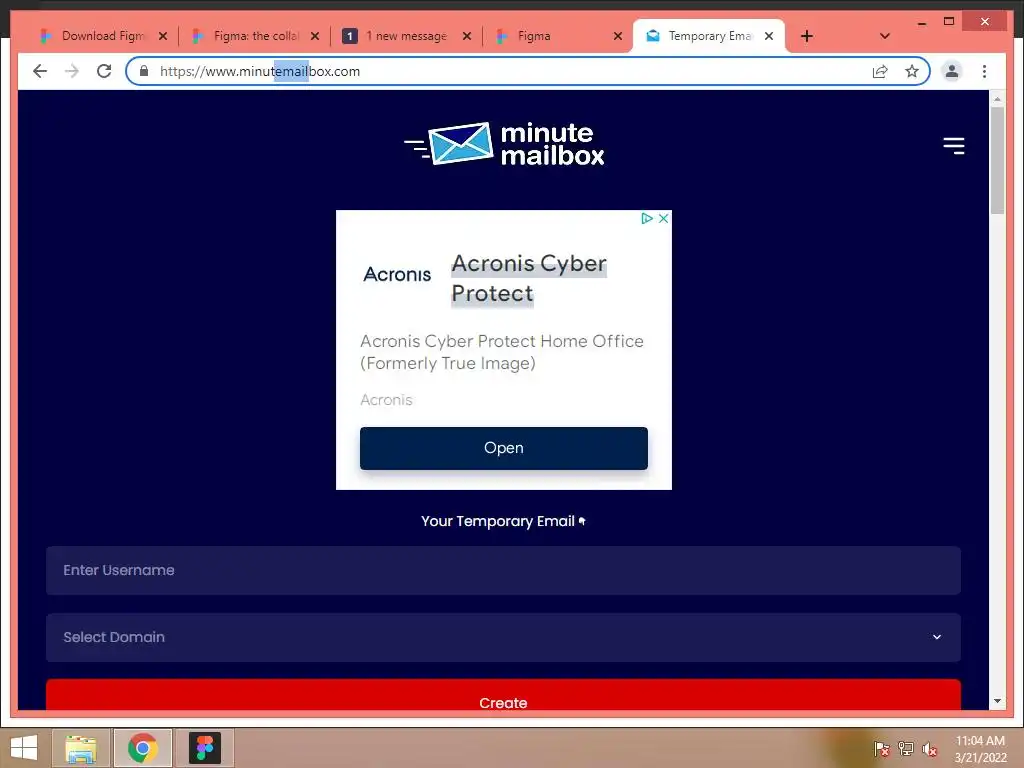Viewport: 1024px width, 768px height.
Task: Click the scrollbar down arrow
Action: point(997,701)
